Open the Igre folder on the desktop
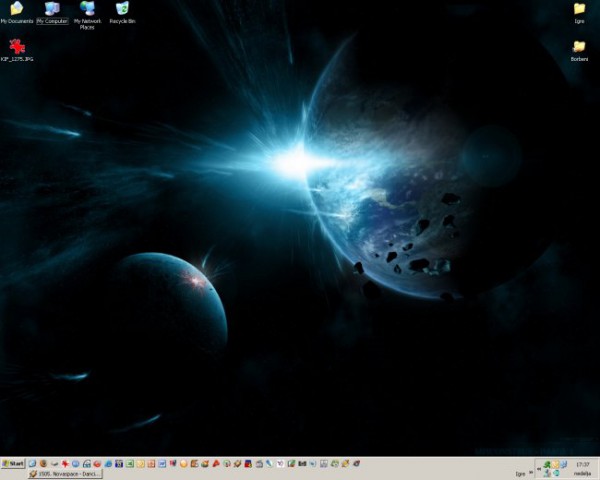The image size is (600, 480). point(579,13)
